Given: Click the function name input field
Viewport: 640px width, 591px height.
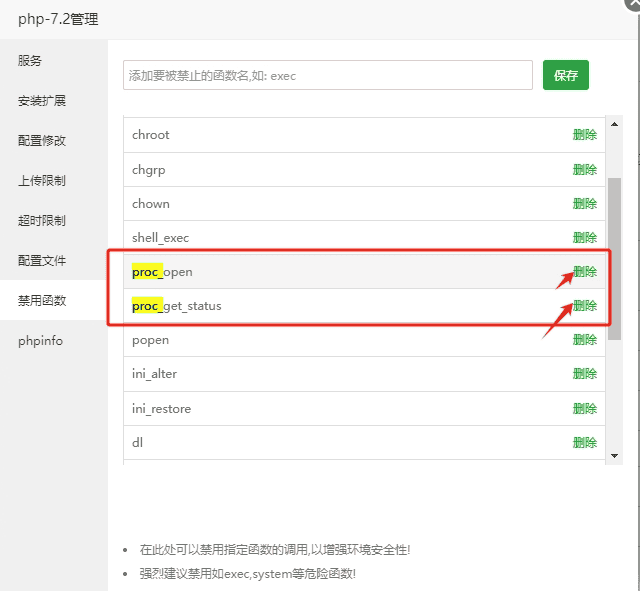Looking at the screenshot, I should tap(327, 75).
